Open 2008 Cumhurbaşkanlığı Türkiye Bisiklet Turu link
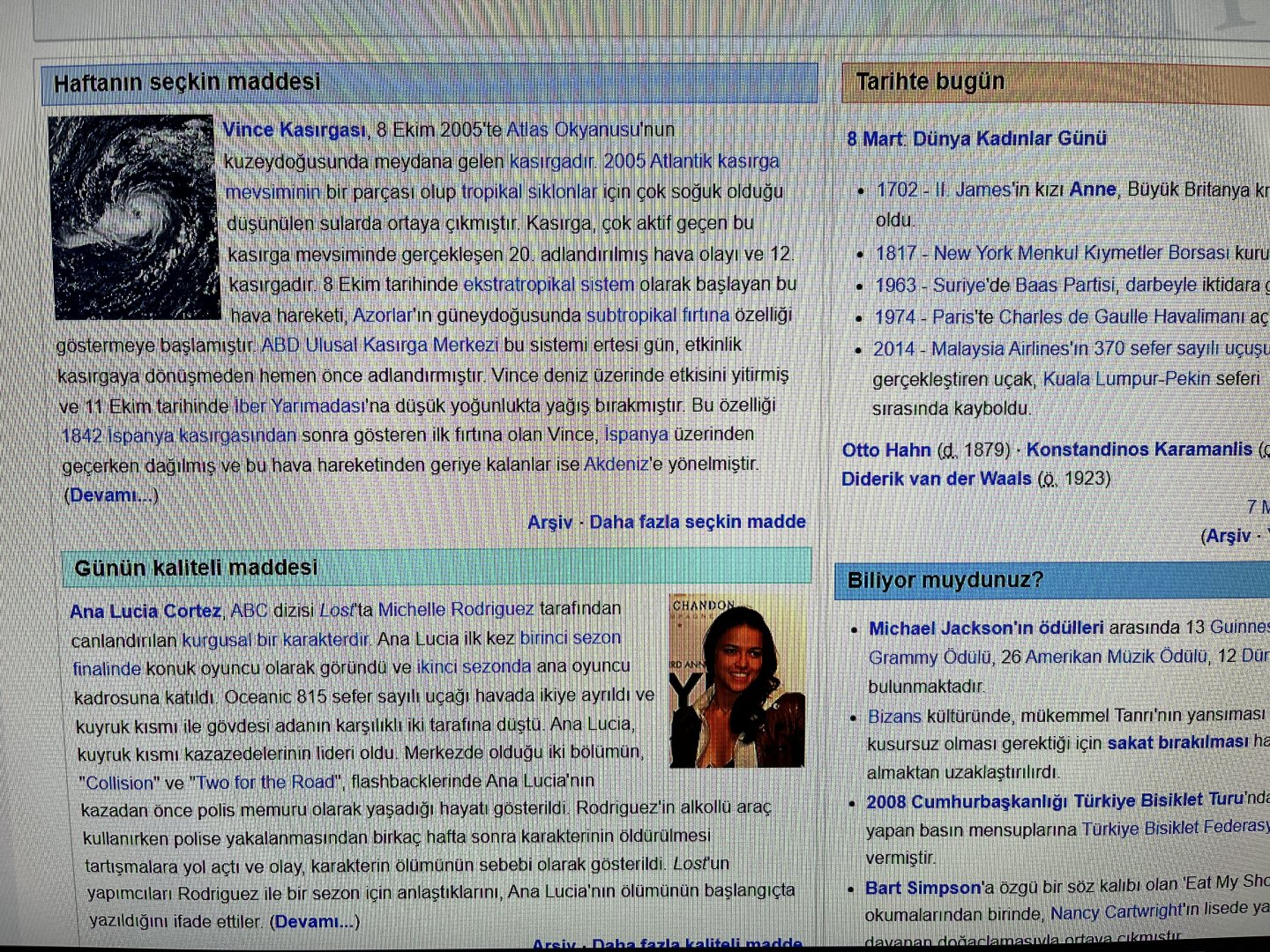The image size is (1270, 952). coord(1055,800)
